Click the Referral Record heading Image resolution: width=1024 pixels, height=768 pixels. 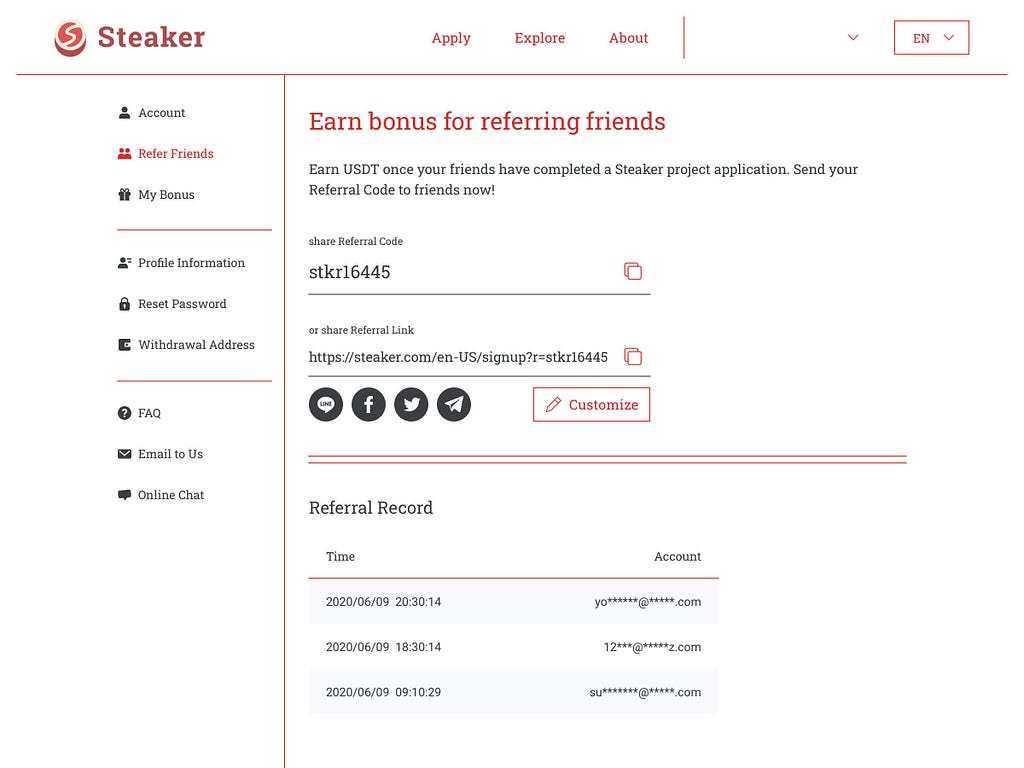[371, 507]
